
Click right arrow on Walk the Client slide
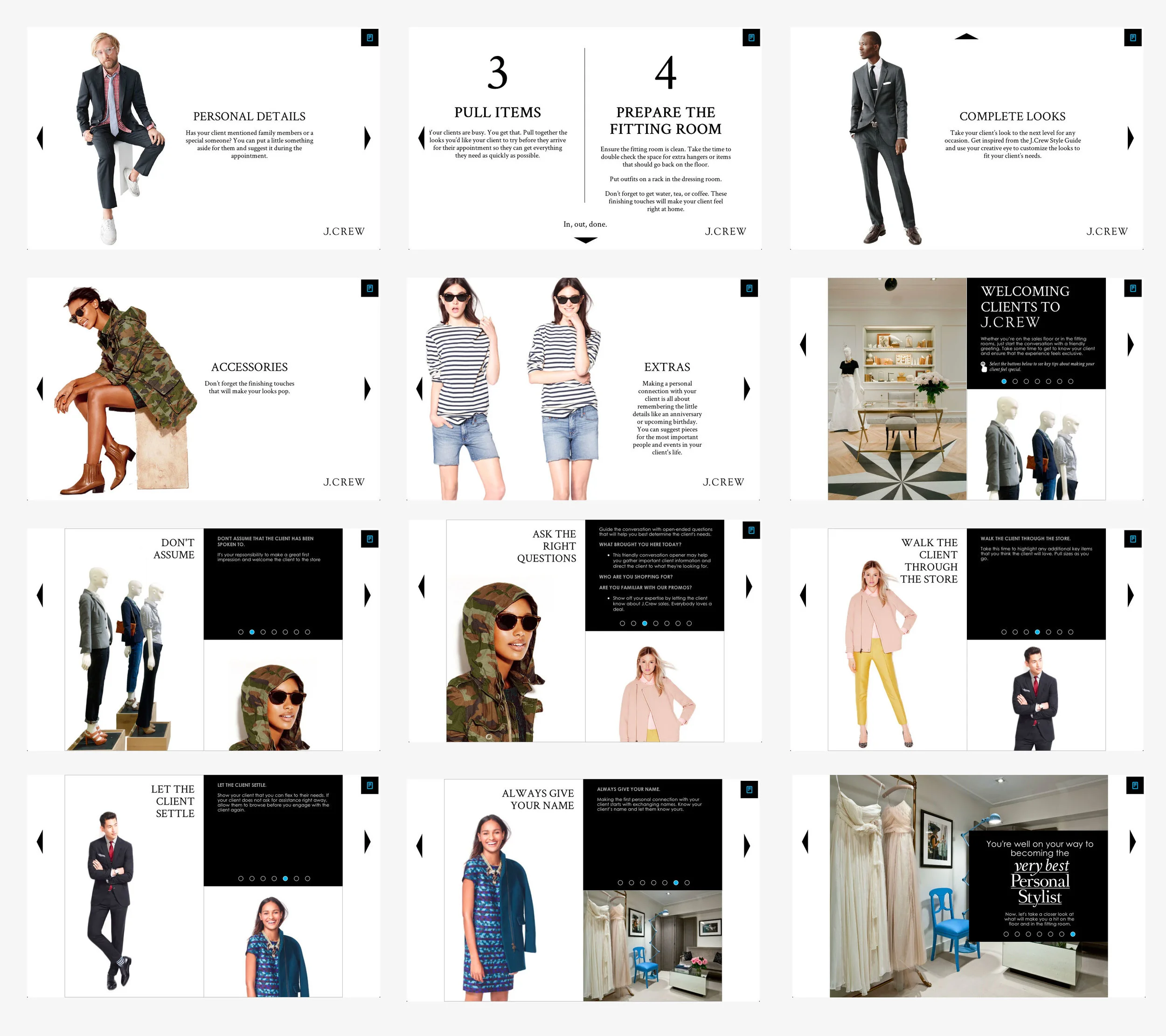click(1131, 595)
